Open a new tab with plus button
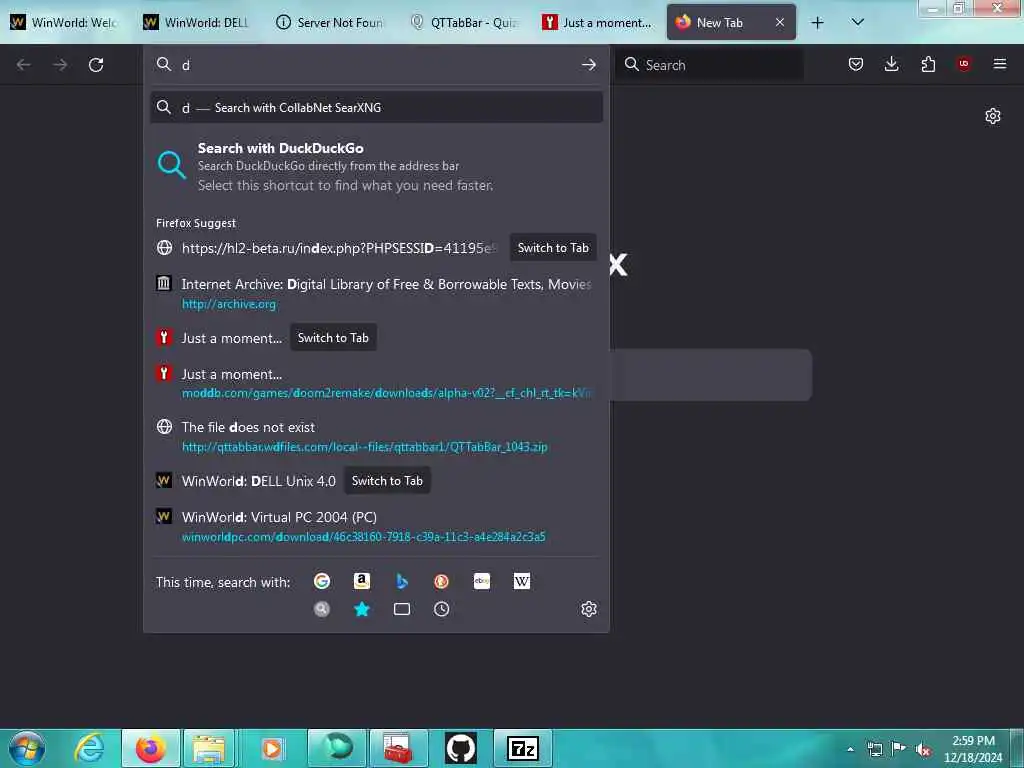The width and height of the screenshot is (1024, 768). tap(817, 23)
